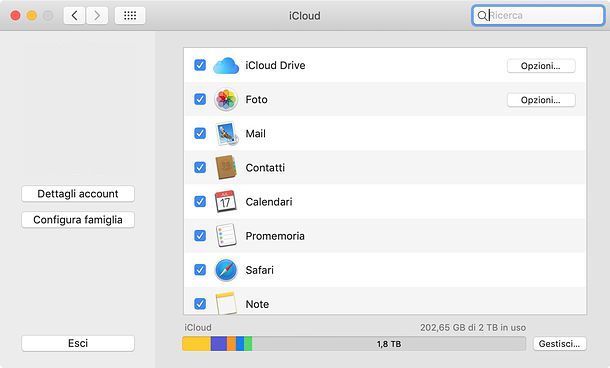Click the Calendari calendar icon

[226, 201]
